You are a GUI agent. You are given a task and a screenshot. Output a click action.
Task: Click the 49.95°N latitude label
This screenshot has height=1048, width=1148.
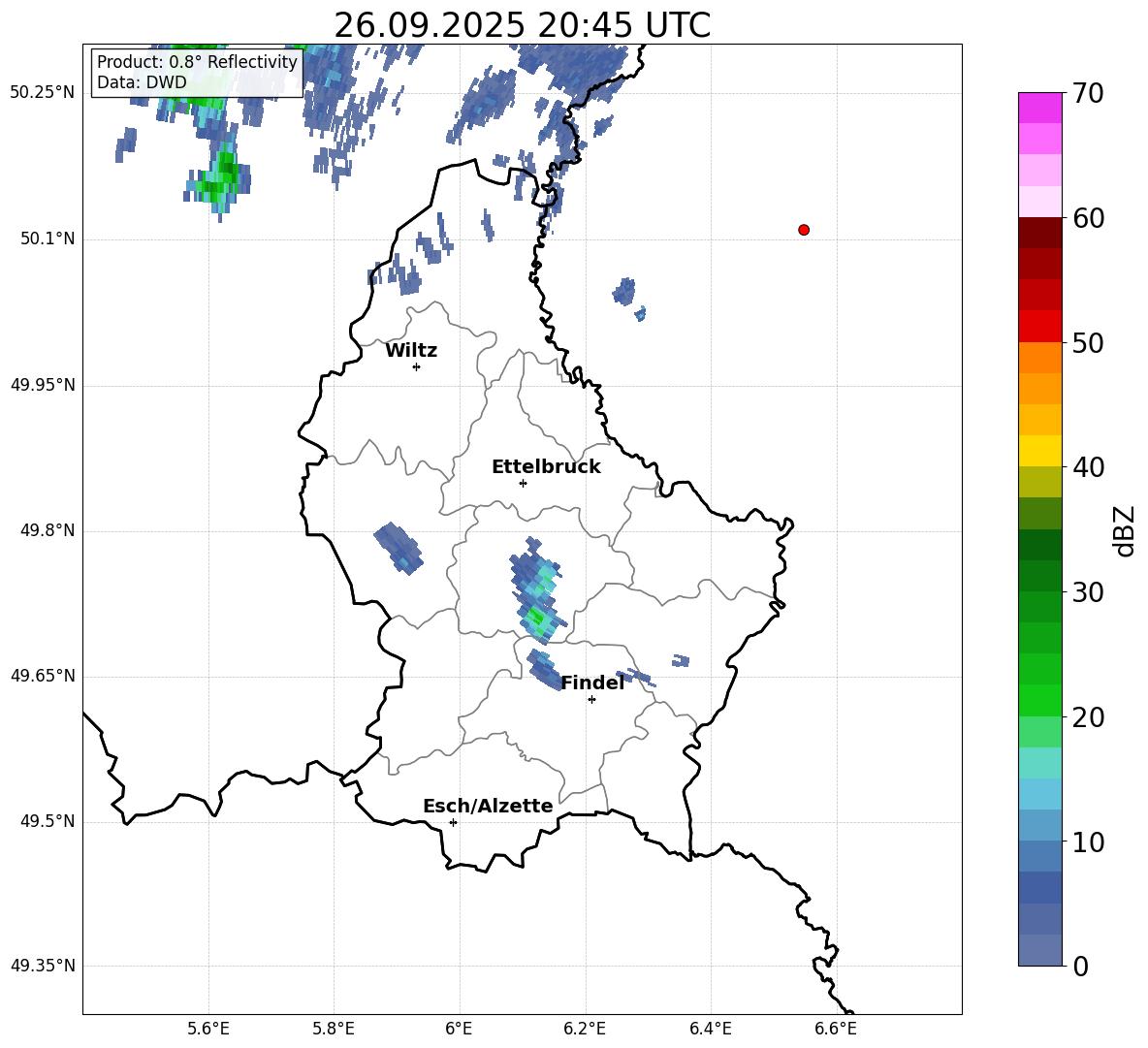click(x=43, y=385)
